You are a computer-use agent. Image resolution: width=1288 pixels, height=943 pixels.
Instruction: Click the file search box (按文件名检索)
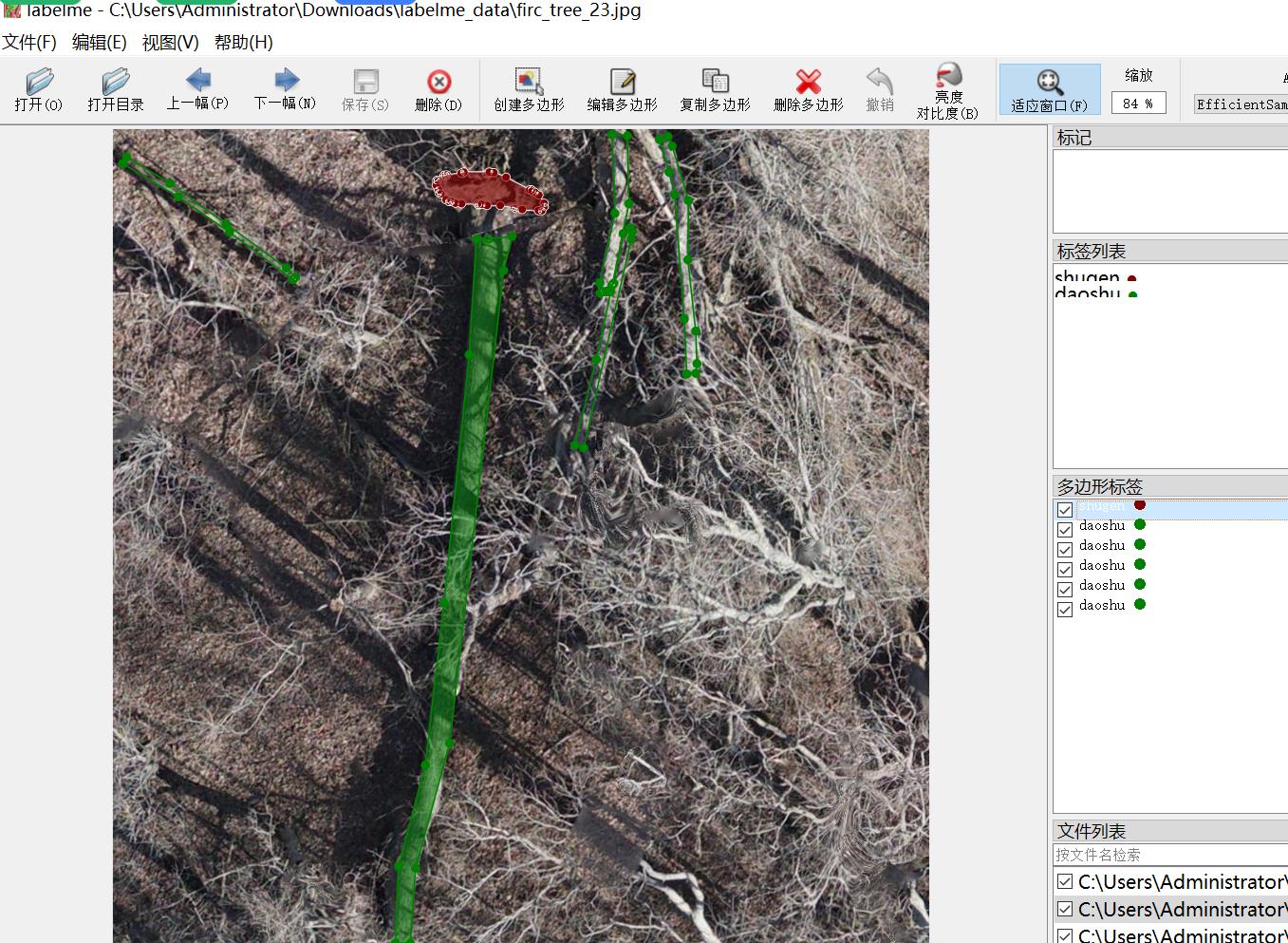(1169, 855)
